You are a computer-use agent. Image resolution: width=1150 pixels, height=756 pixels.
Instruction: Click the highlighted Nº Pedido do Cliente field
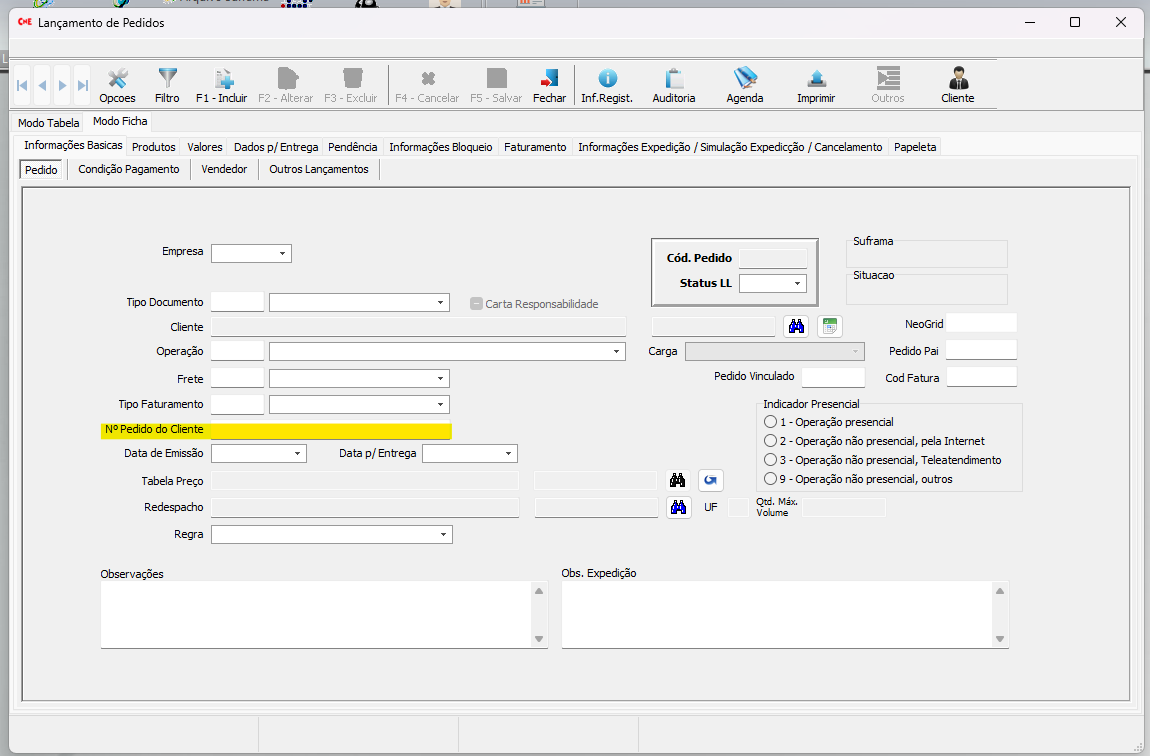pyautogui.click(x=331, y=431)
